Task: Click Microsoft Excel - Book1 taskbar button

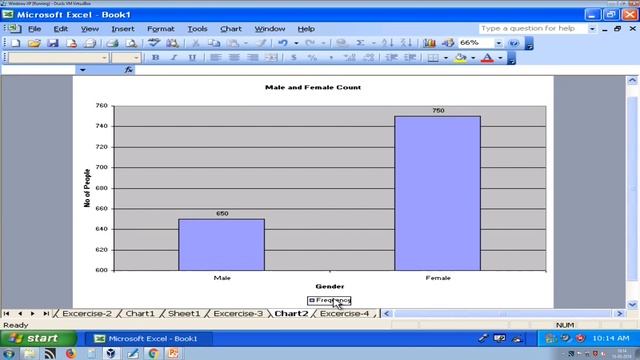Action: pyautogui.click(x=148, y=338)
